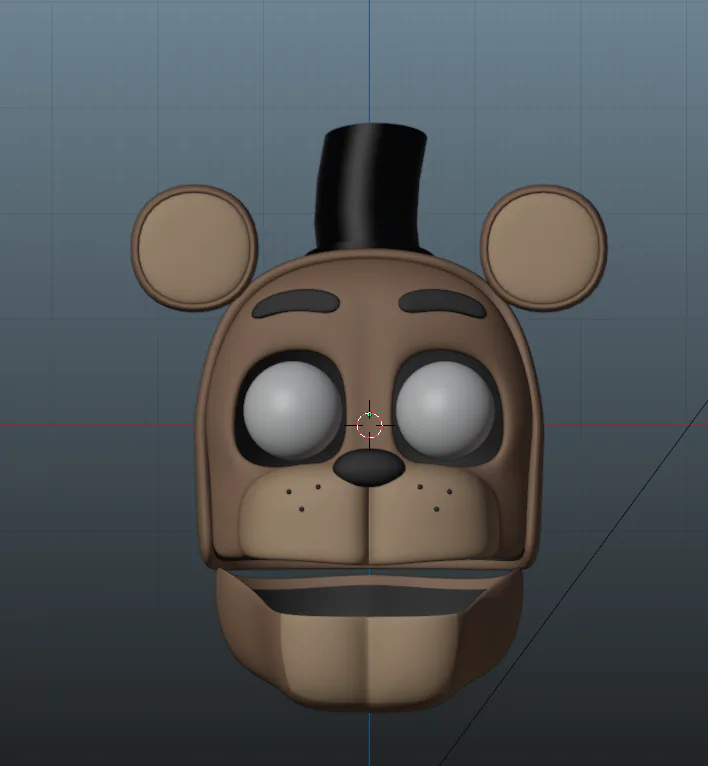Select the bear's right ear
Image resolution: width=708 pixels, height=766 pixels.
pyautogui.click(x=544, y=248)
